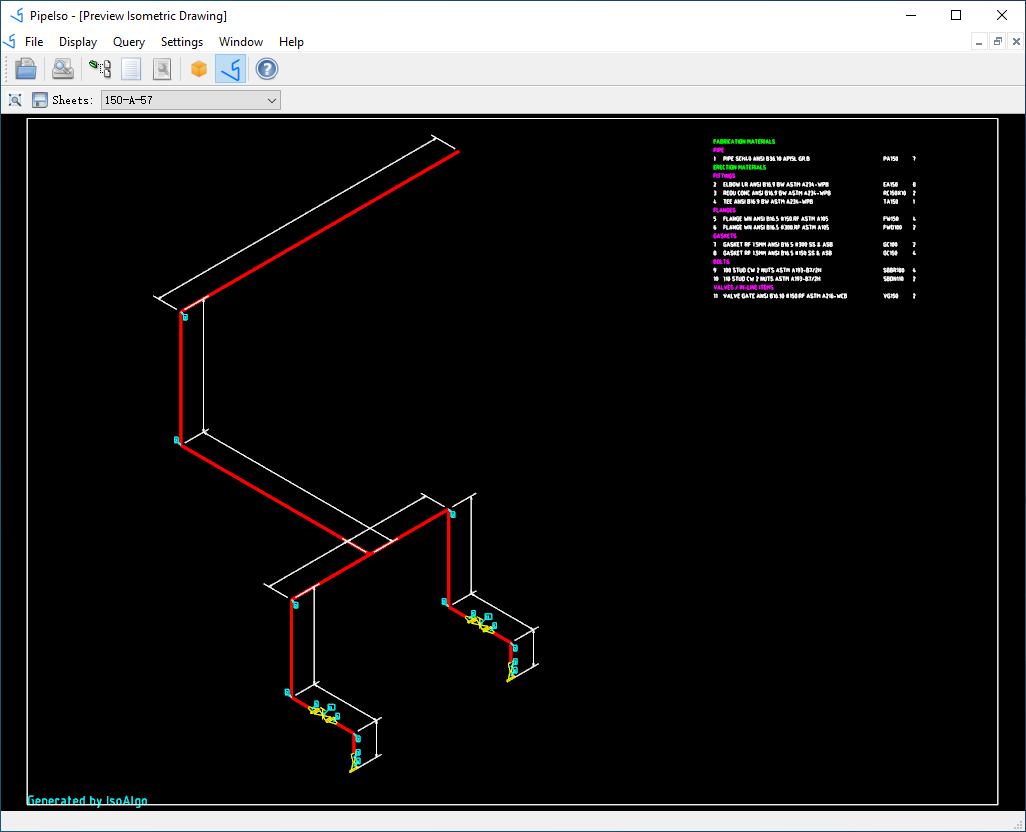Toggle the isometric drawing preview icon
Viewport: 1026px width, 832px height.
(x=230, y=69)
